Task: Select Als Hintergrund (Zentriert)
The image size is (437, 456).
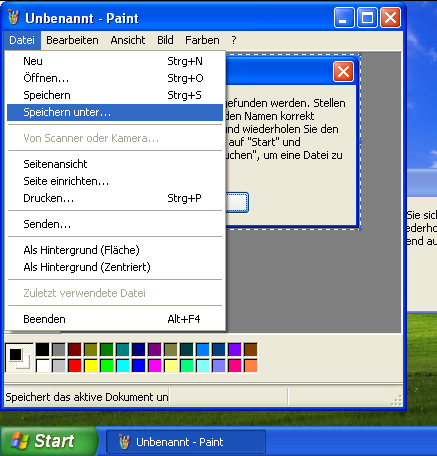Action: point(115,267)
